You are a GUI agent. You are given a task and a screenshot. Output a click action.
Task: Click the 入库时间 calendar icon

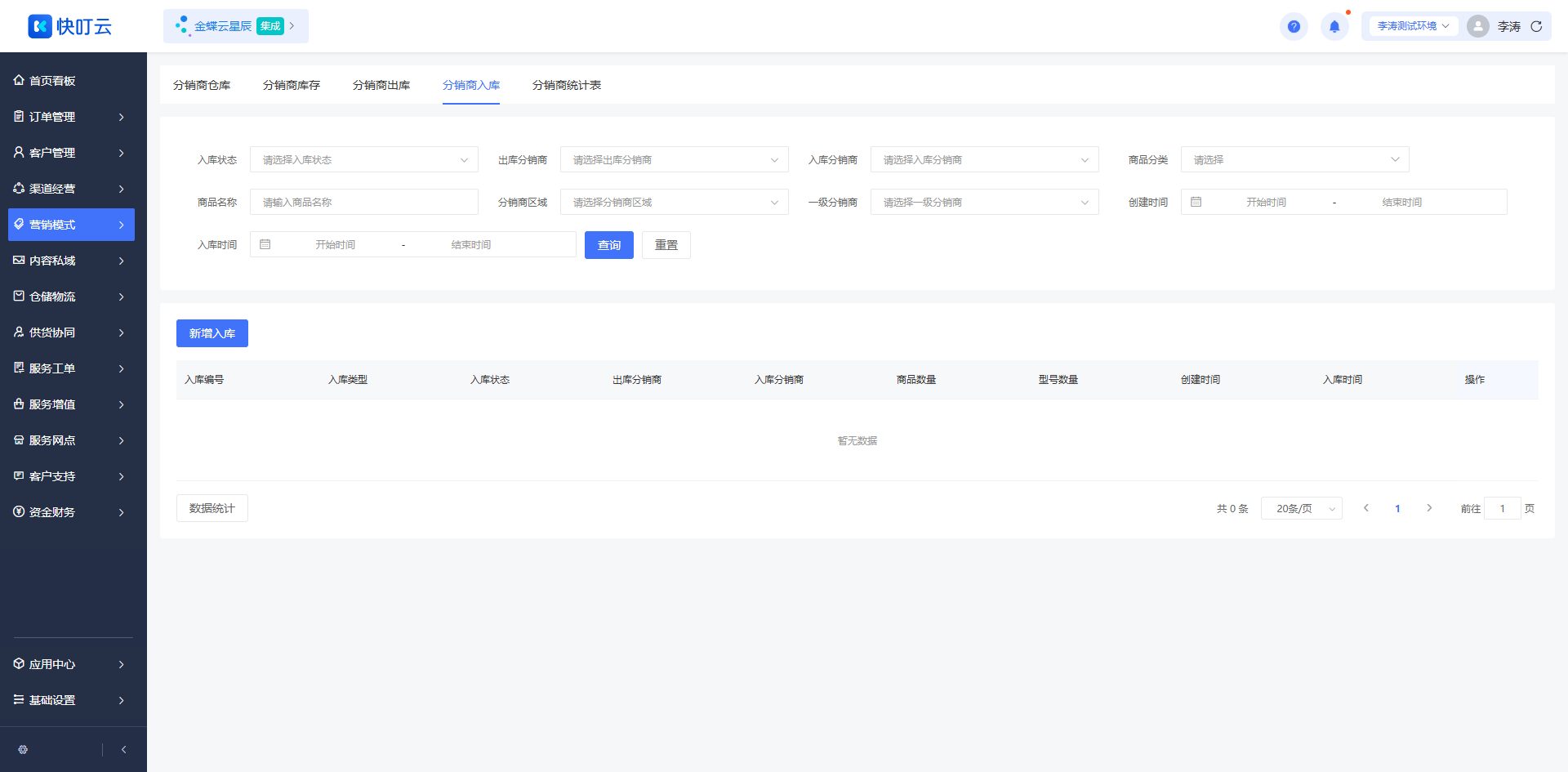point(265,244)
